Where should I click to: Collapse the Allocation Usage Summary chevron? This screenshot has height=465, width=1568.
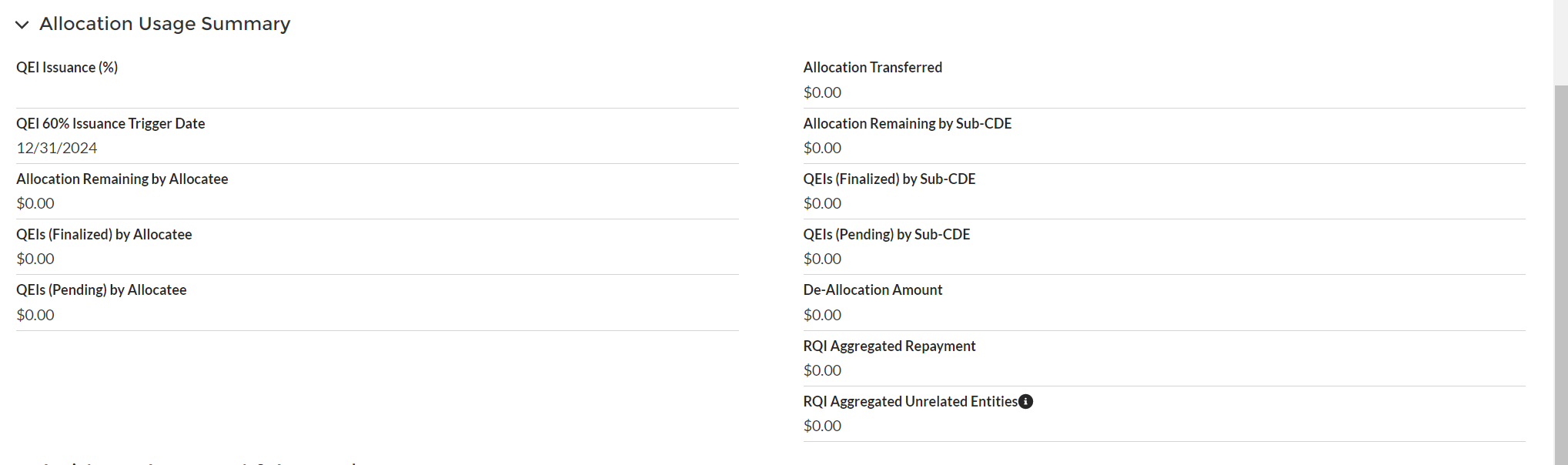[22, 25]
